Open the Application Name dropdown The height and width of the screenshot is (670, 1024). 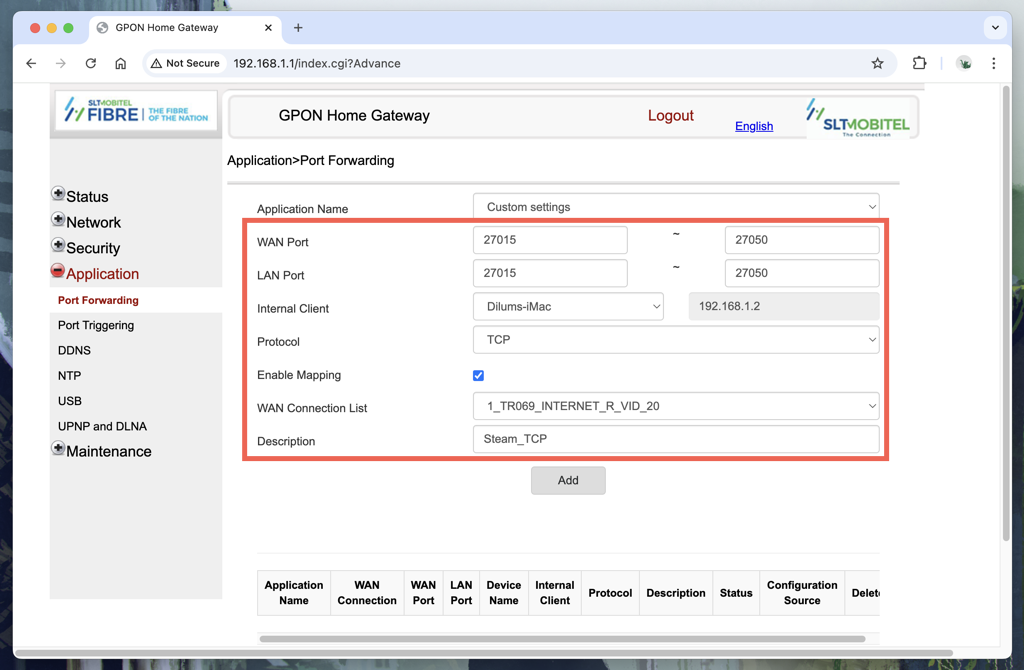675,207
